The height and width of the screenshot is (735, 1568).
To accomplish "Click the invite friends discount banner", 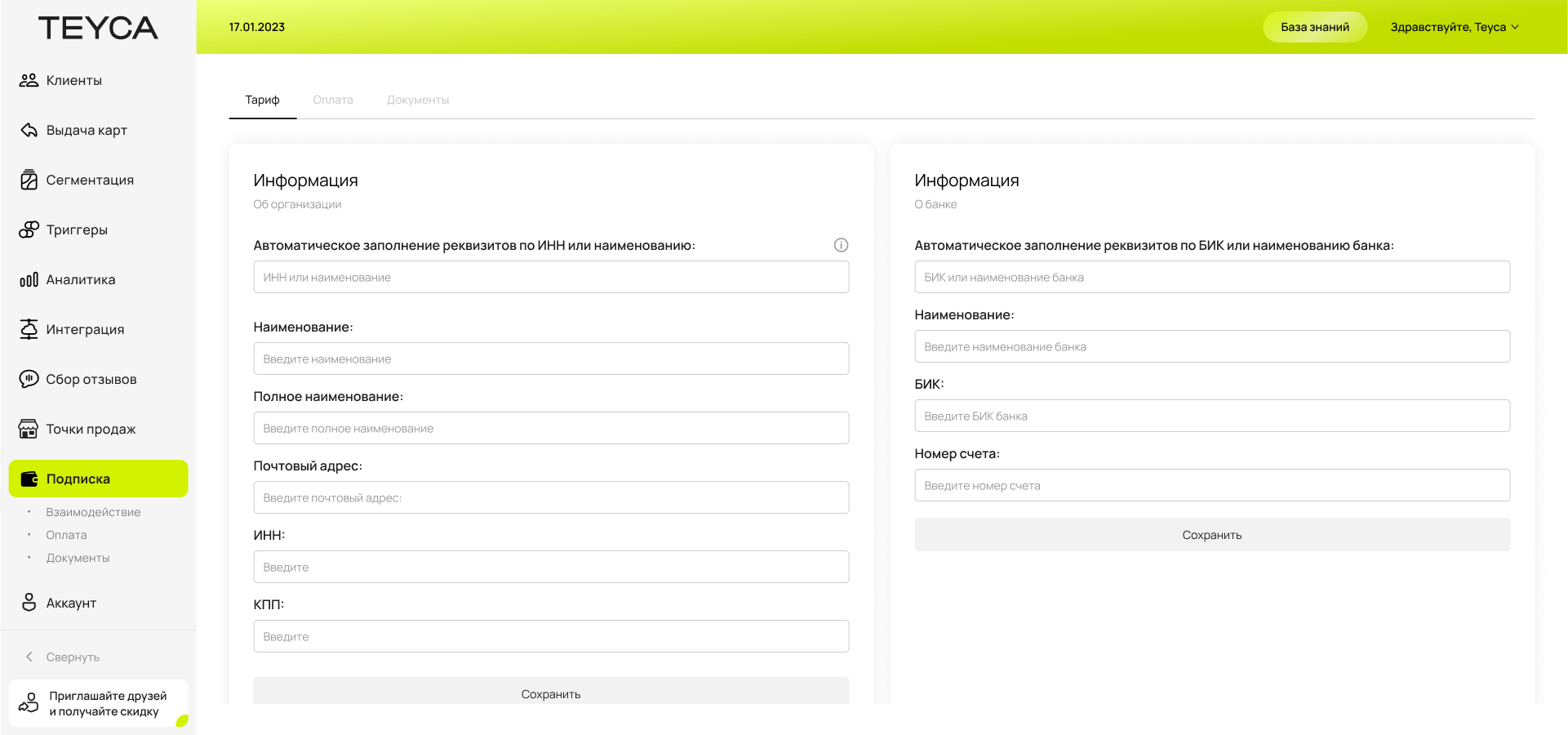I will [98, 703].
